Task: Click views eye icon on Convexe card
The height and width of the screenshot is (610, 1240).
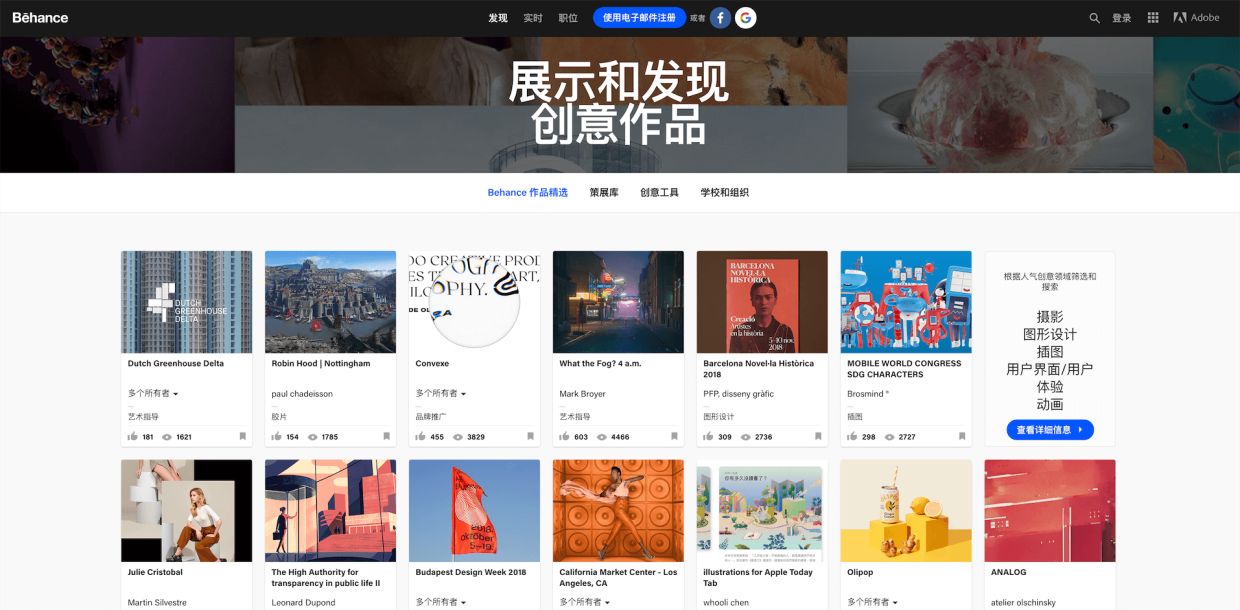Action: click(x=458, y=437)
